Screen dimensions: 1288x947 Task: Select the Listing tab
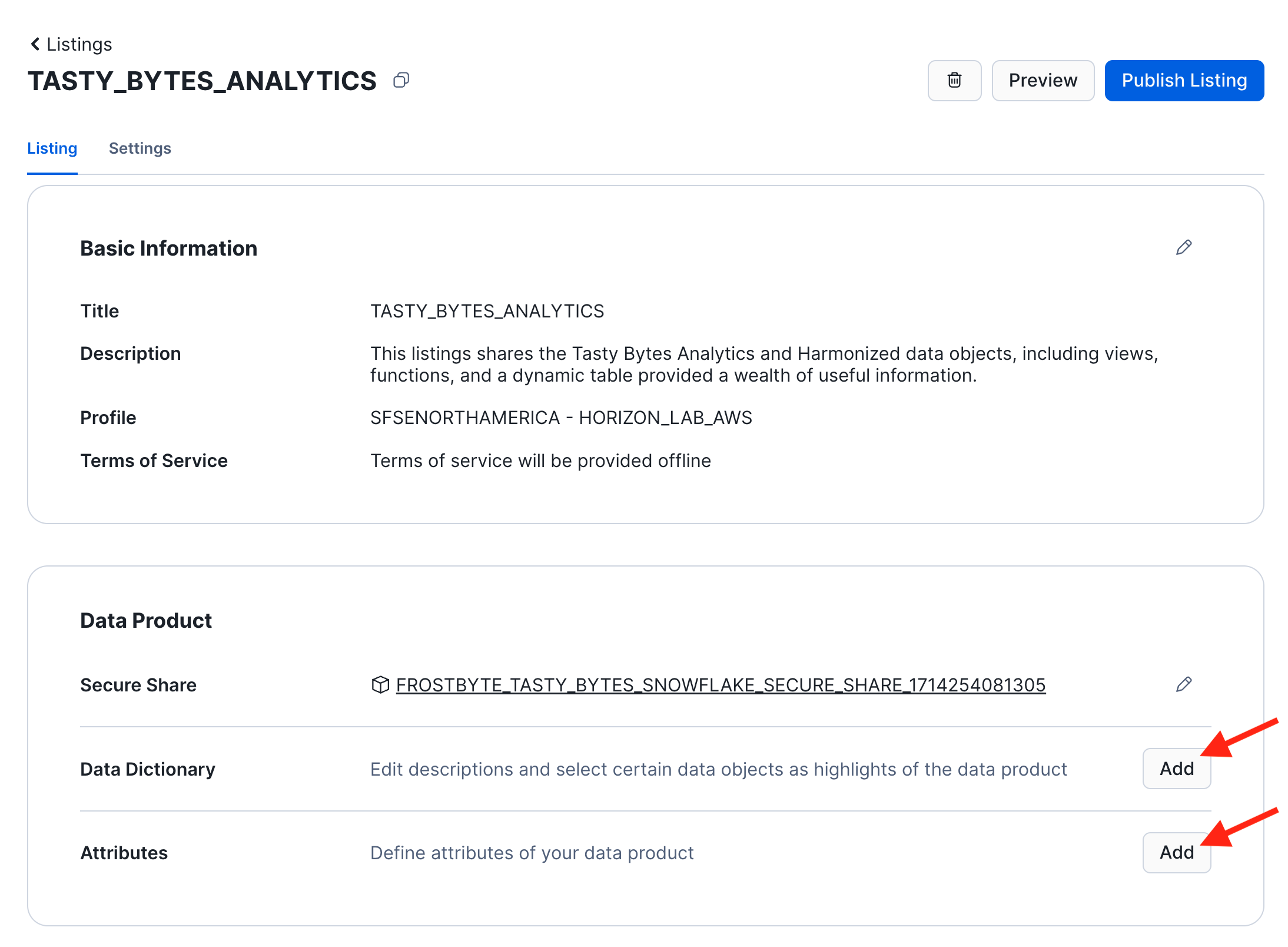52,148
